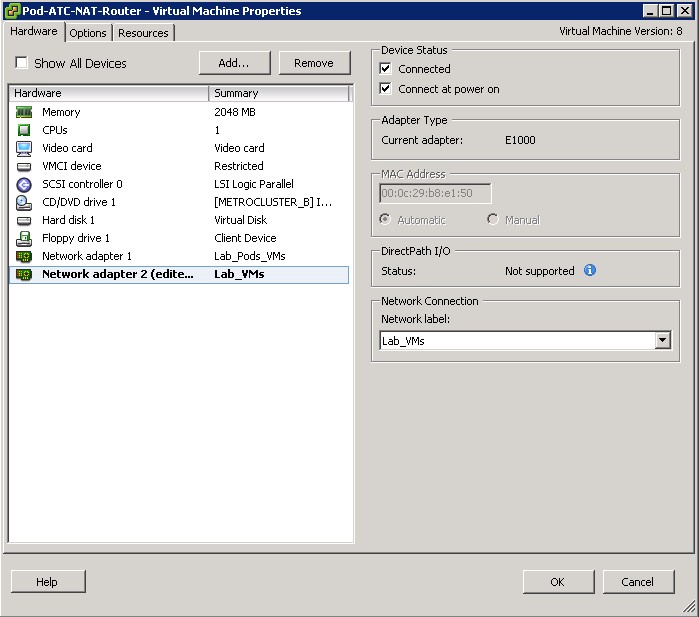Click the Add... hardware button
The width and height of the screenshot is (699, 617).
233,63
